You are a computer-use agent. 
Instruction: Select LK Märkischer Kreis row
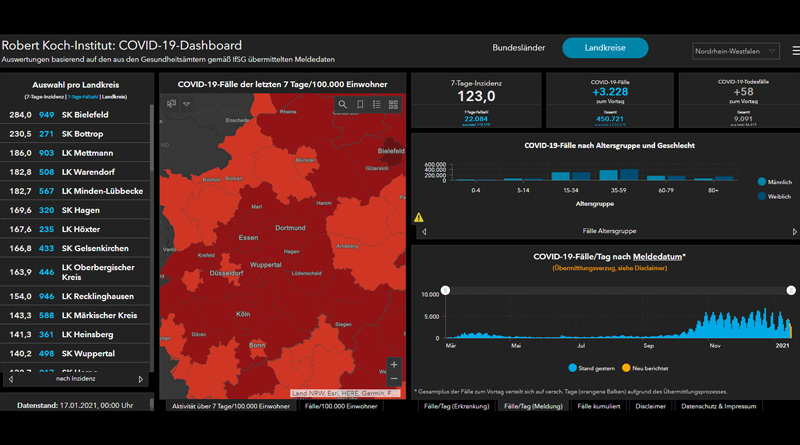point(75,315)
